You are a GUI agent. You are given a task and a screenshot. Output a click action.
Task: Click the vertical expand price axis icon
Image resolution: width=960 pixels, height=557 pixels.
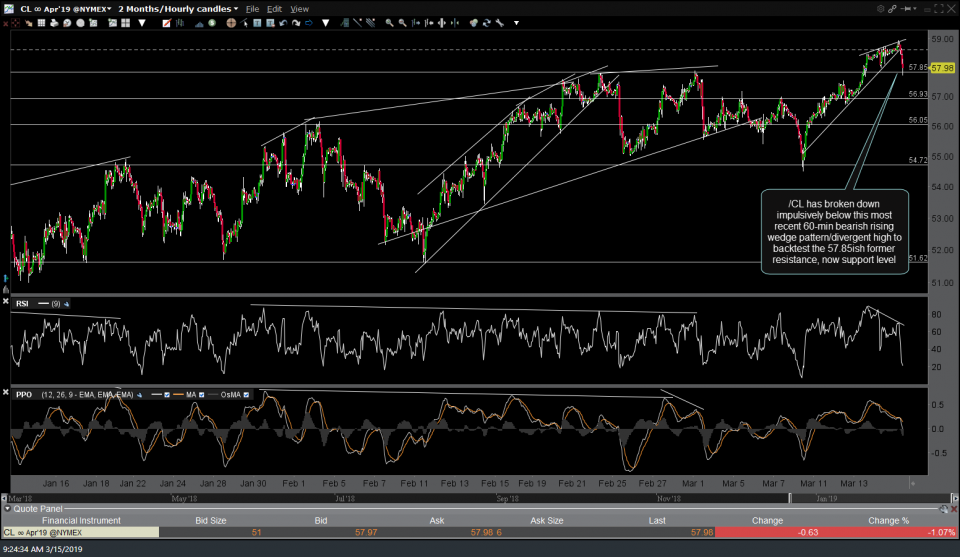pyautogui.click(x=441, y=23)
